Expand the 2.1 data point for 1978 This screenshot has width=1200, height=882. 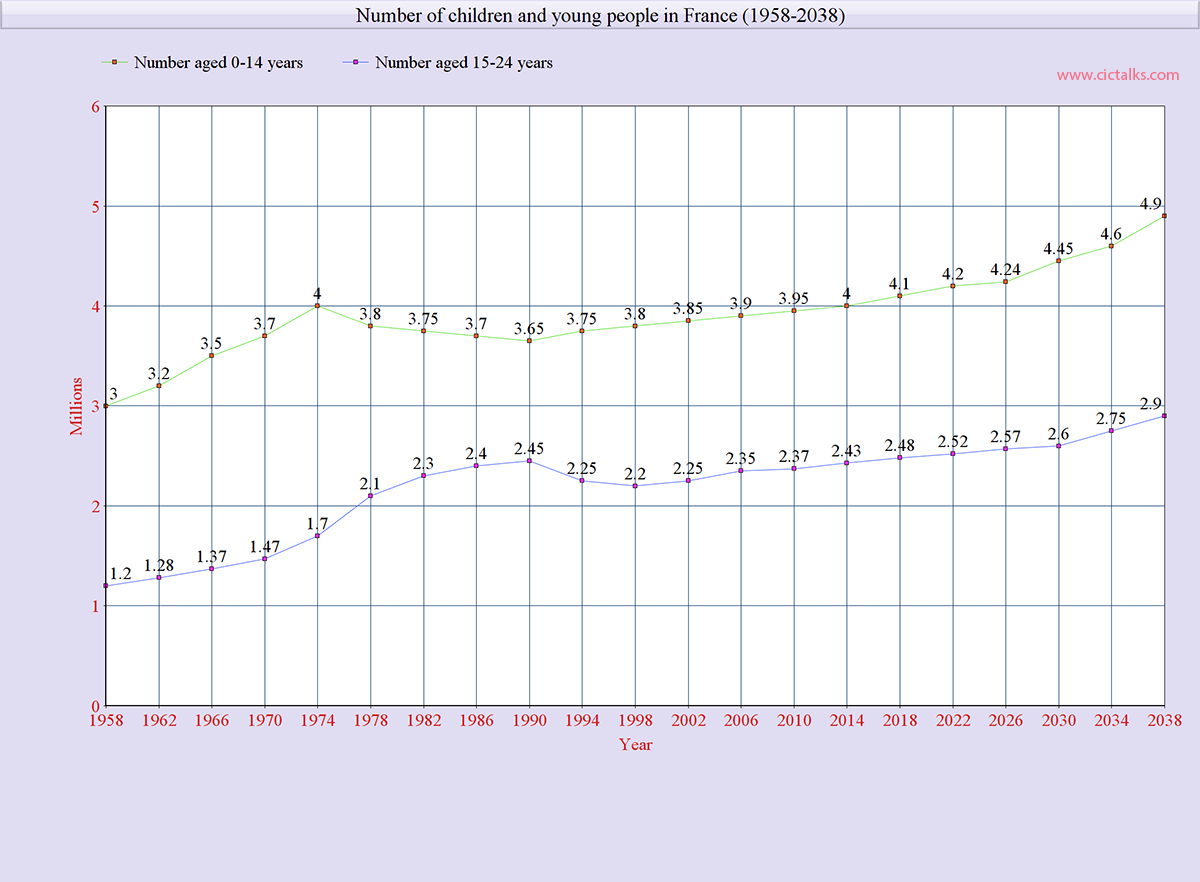[372, 495]
